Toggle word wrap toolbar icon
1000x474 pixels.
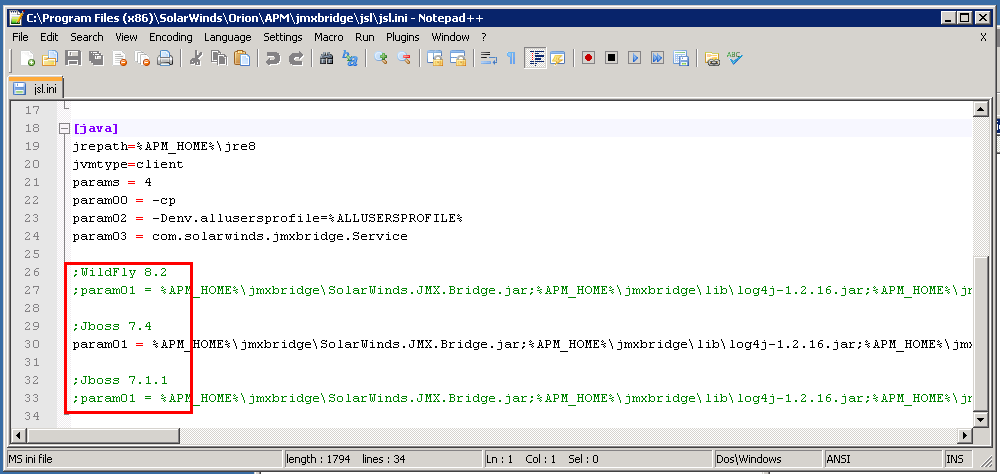coord(489,59)
